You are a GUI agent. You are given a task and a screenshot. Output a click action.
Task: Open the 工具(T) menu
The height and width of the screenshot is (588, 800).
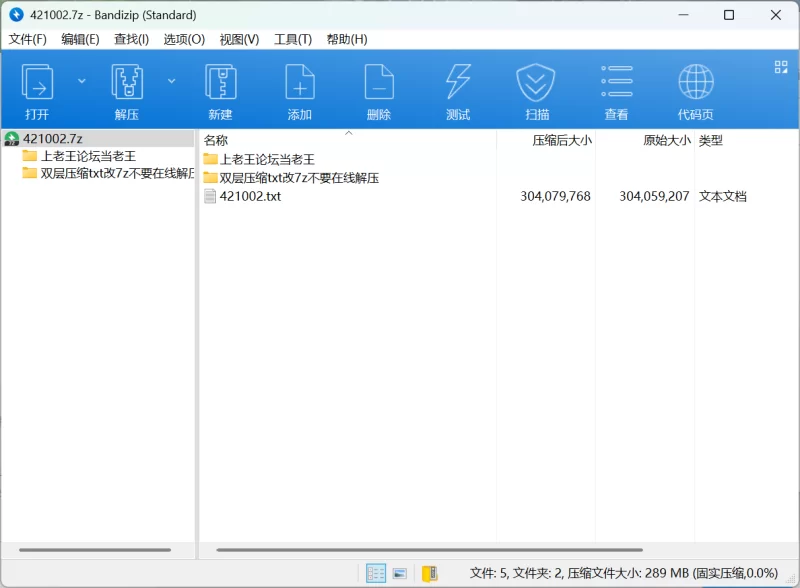point(293,39)
